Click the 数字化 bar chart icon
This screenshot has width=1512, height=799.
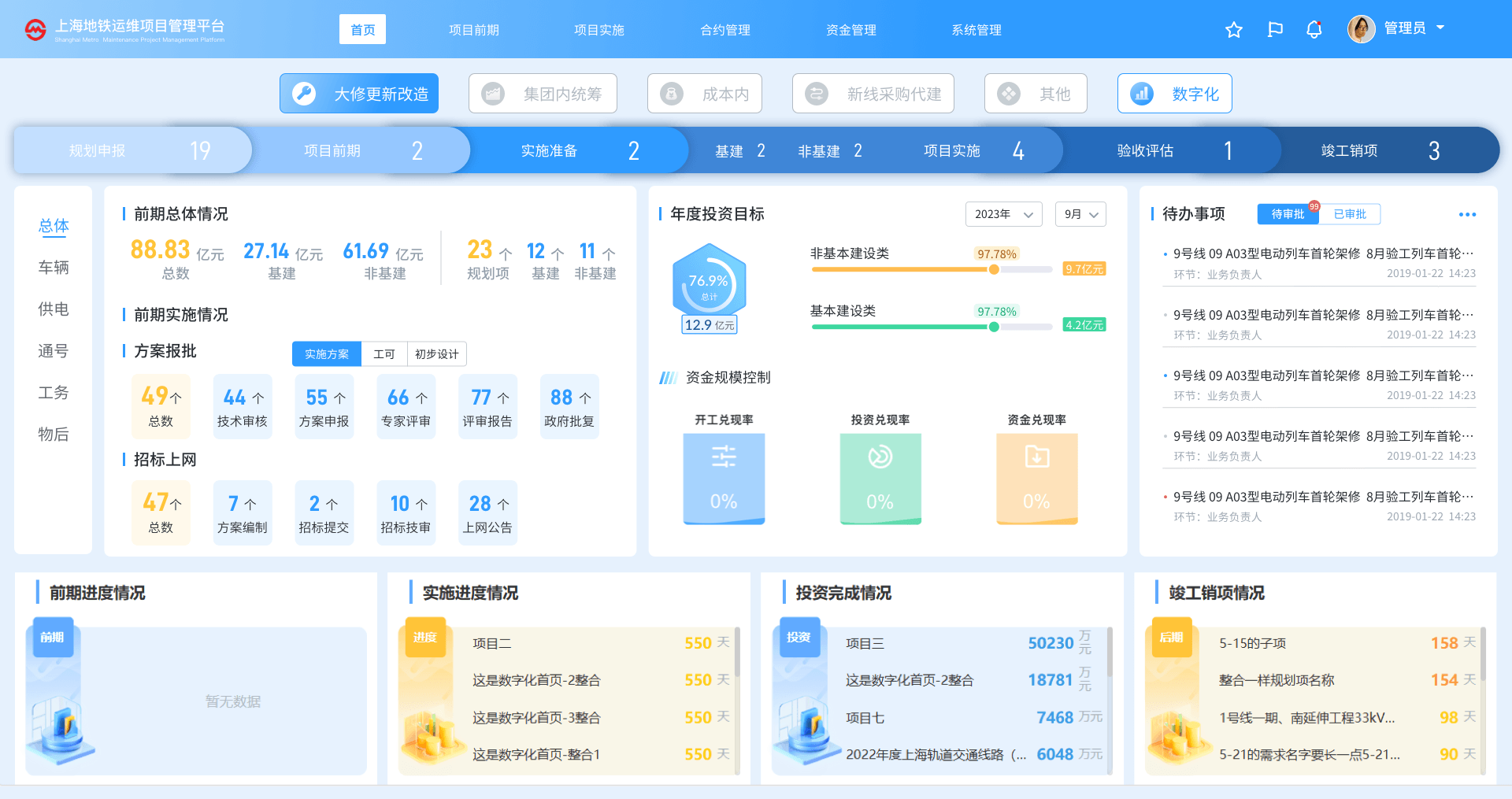1142,94
